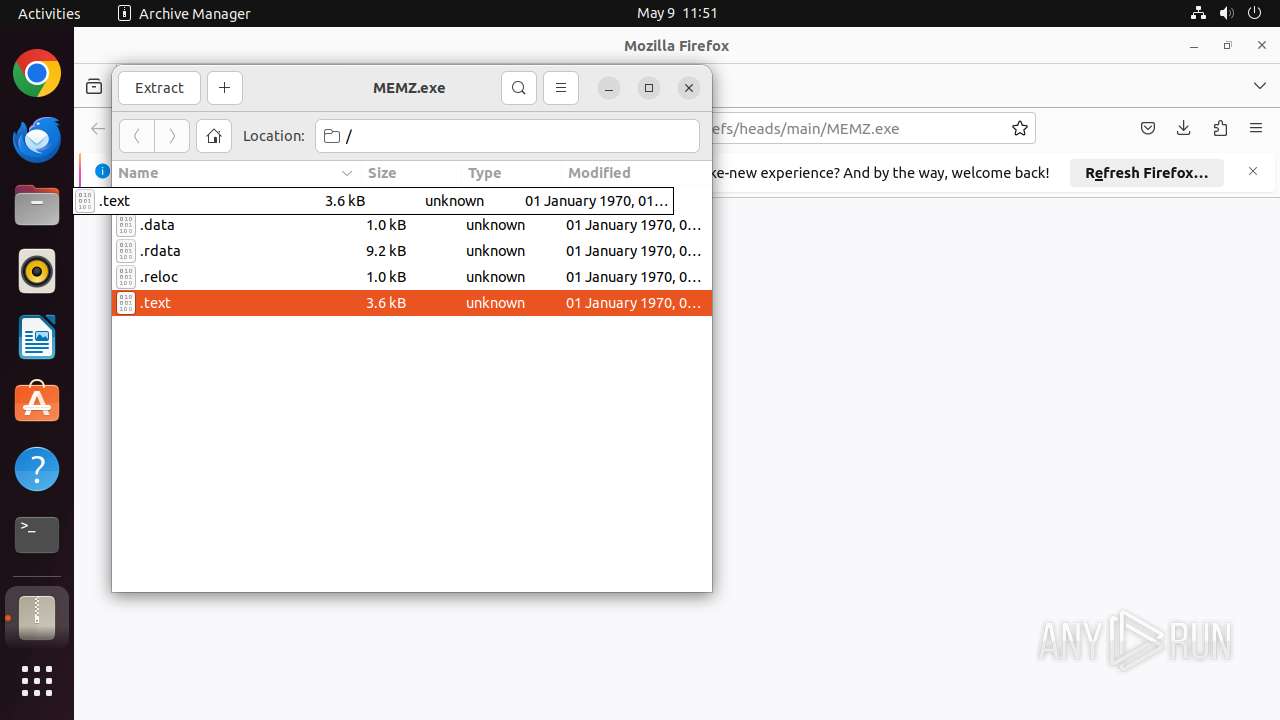The height and width of the screenshot is (720, 1280).
Task: Click the Location path field
Action: pyautogui.click(x=508, y=136)
